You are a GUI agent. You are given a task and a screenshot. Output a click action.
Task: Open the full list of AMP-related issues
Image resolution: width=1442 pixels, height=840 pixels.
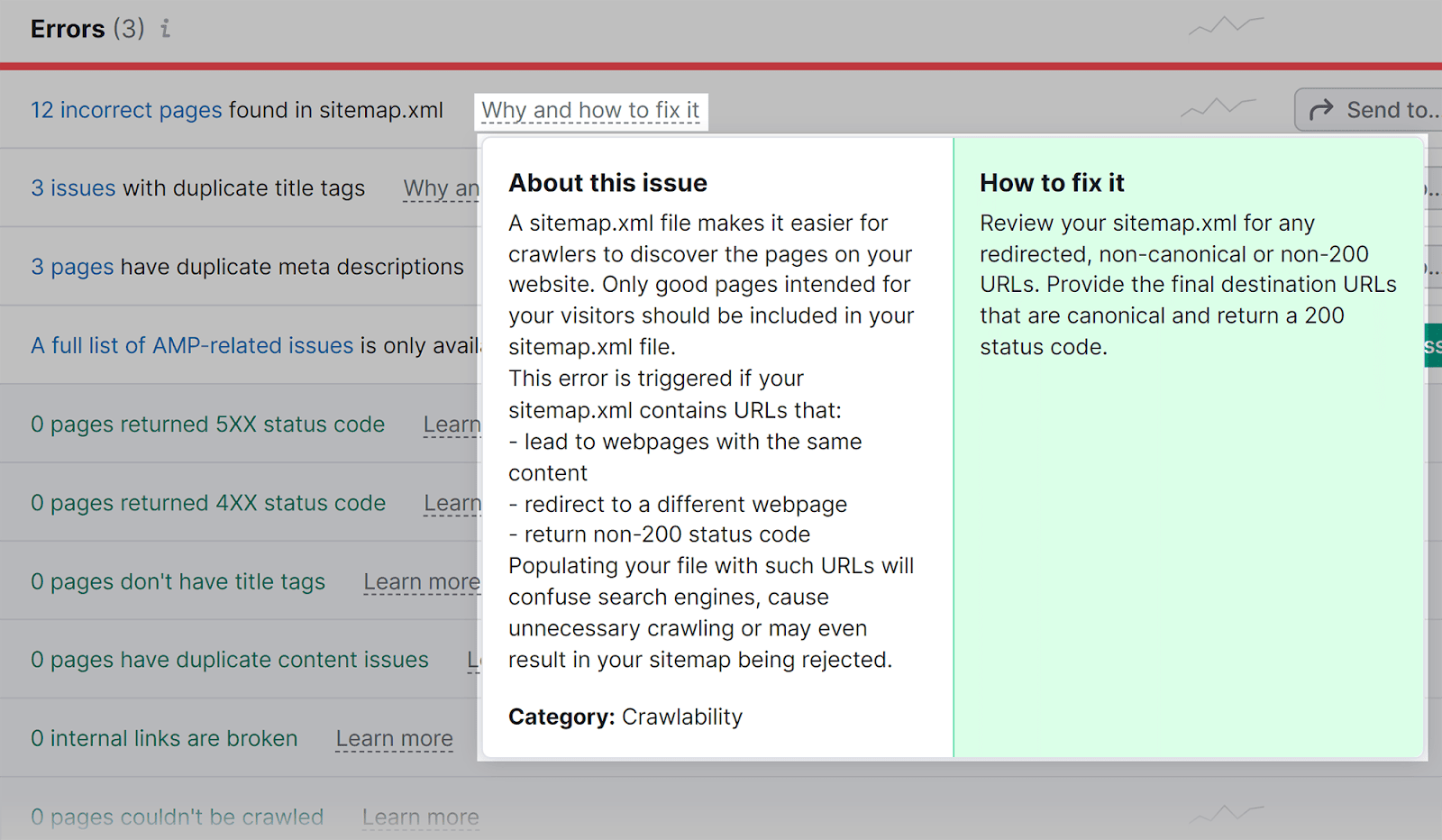point(191,345)
